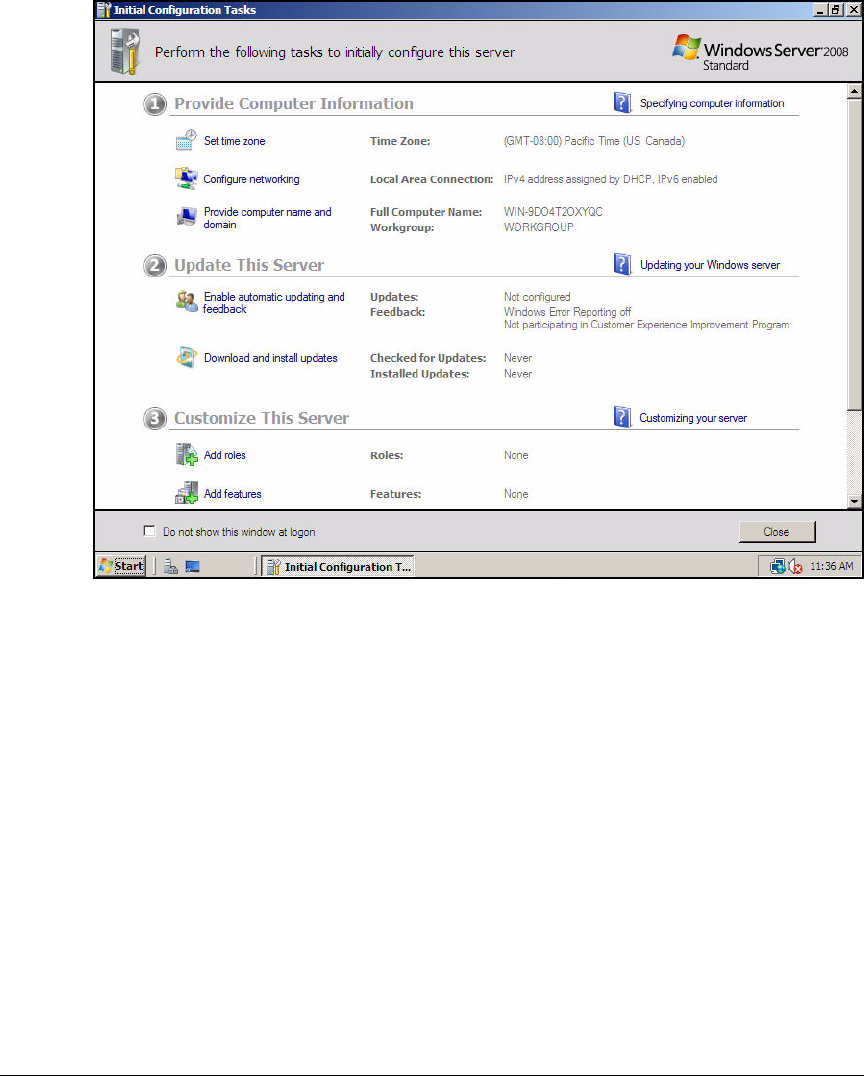Open Download and install updates link
864x1076 pixels.
pyautogui.click(x=270, y=358)
